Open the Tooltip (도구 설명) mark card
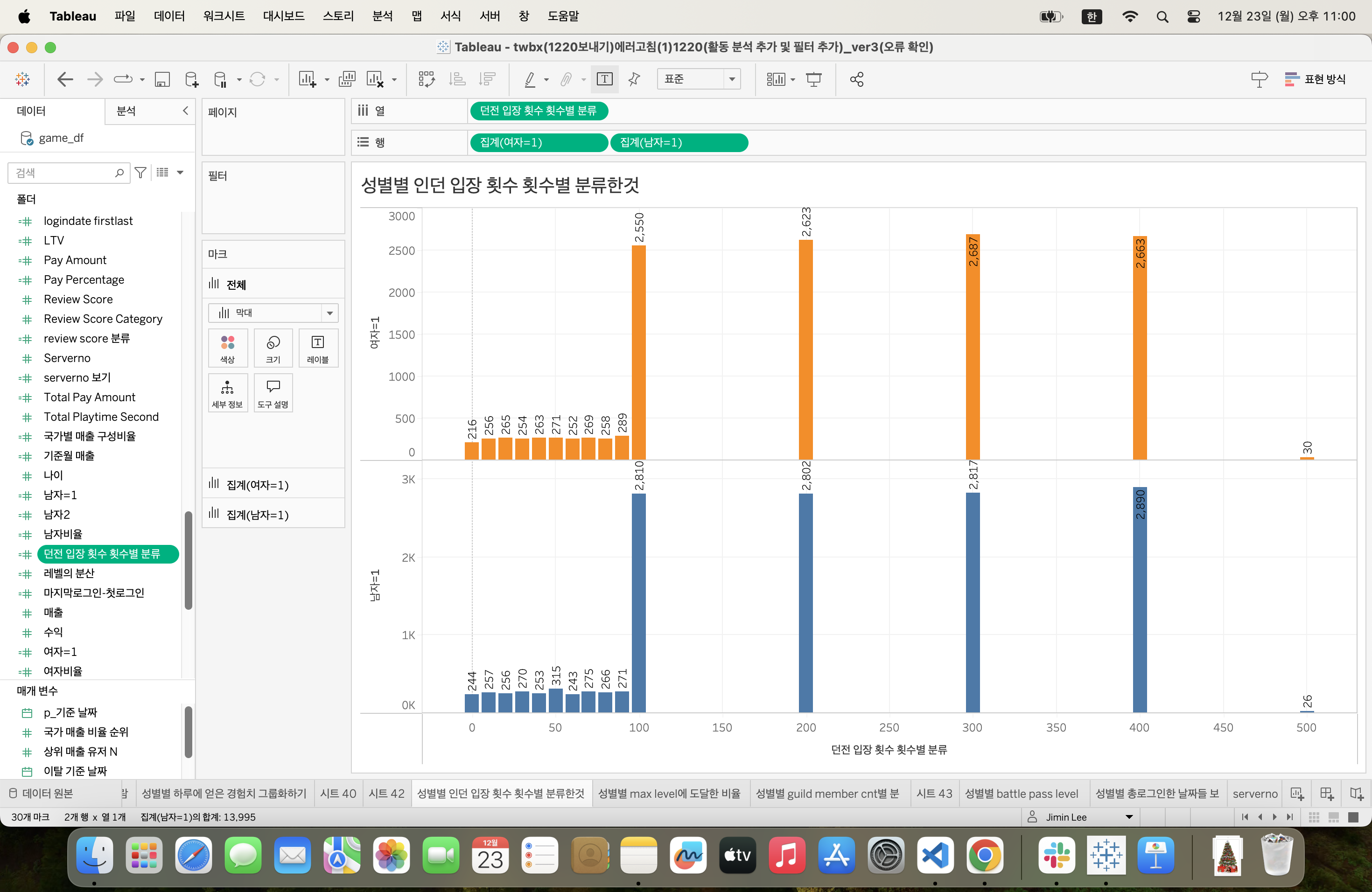Viewport: 1372px width, 892px height. pos(273,392)
